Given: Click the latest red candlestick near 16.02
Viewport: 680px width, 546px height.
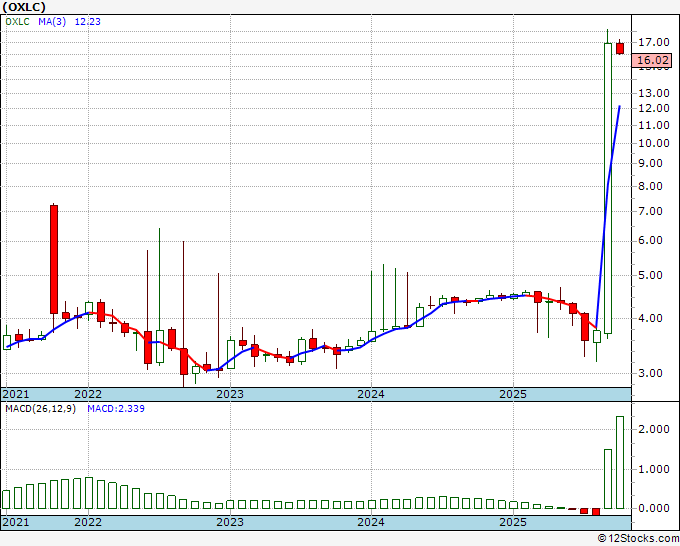Looking at the screenshot, I should (x=620, y=48).
